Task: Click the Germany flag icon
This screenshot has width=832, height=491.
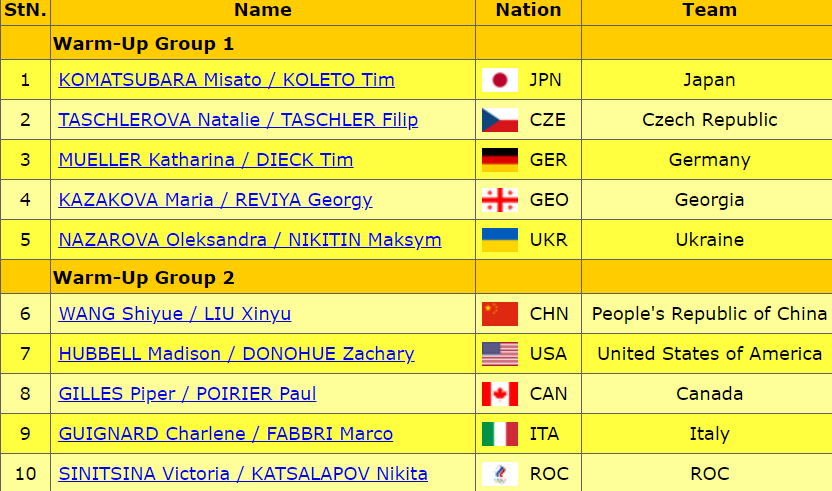Action: pos(499,160)
